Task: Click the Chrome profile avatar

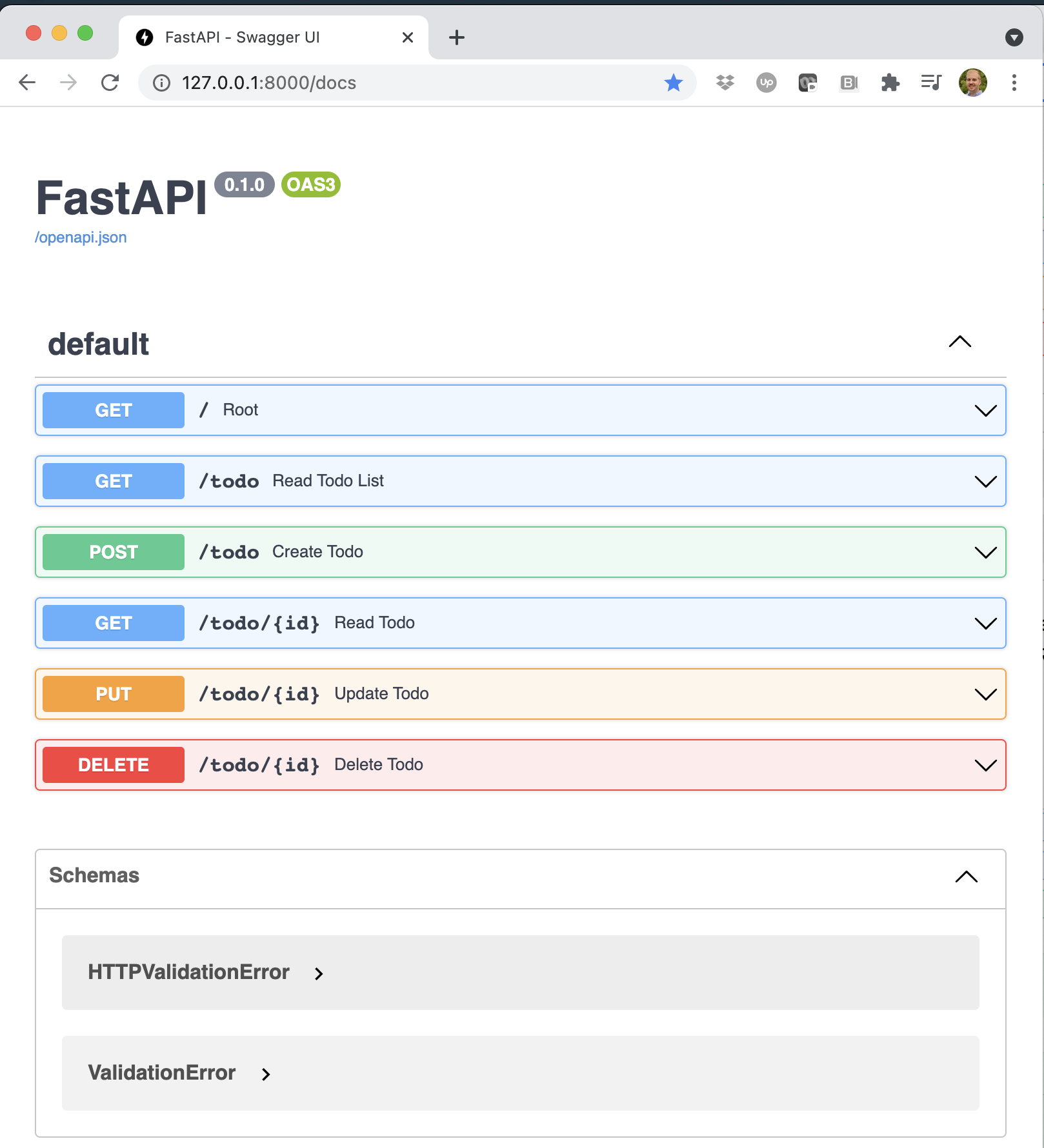Action: pos(972,83)
